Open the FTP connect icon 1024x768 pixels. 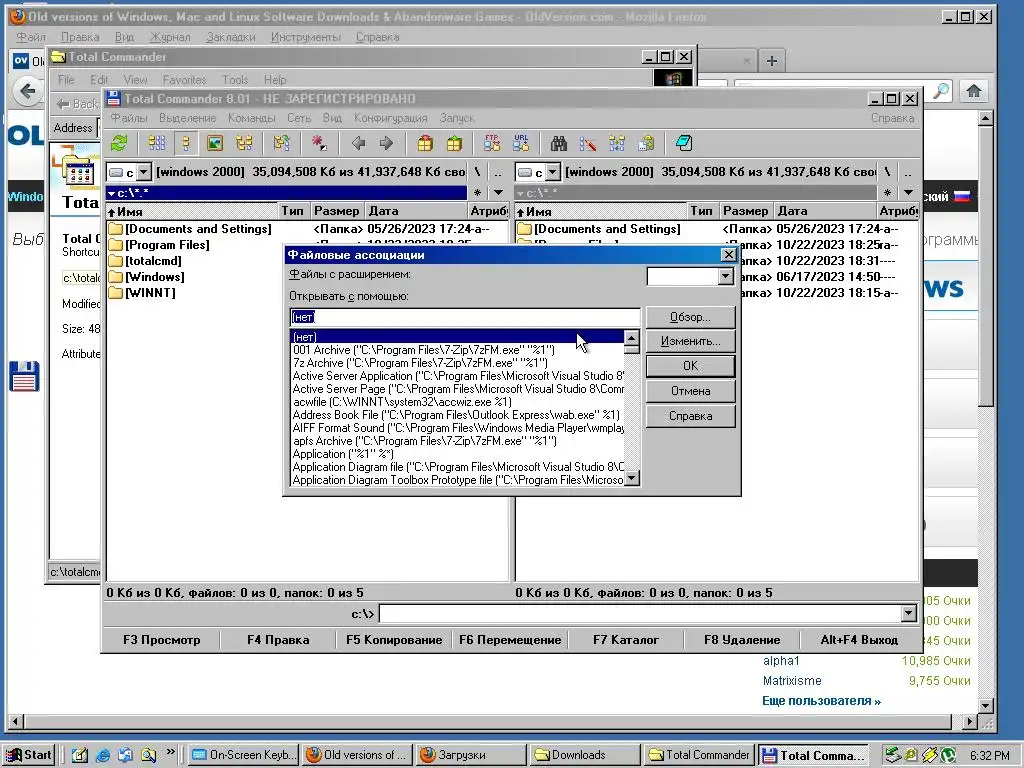click(x=492, y=143)
